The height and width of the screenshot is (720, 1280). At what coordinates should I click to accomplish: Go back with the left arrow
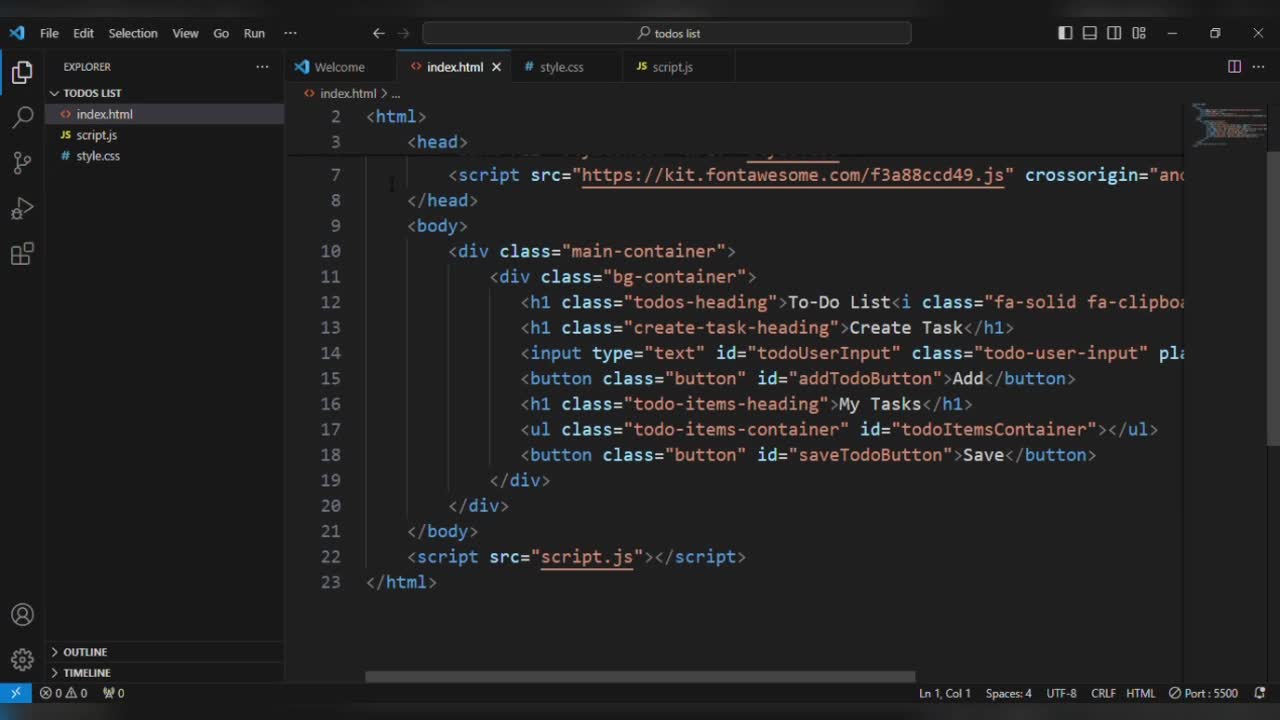coord(379,33)
